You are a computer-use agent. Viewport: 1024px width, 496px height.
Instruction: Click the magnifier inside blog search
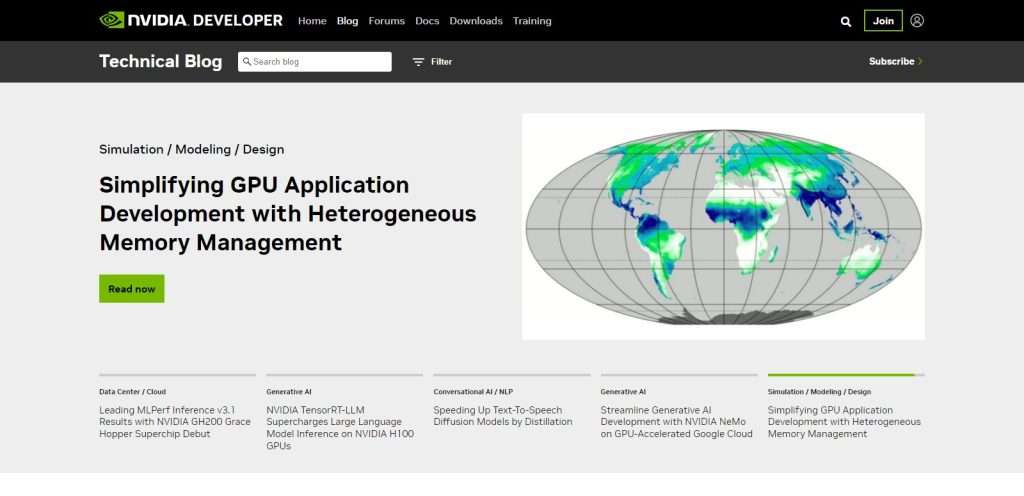point(247,61)
